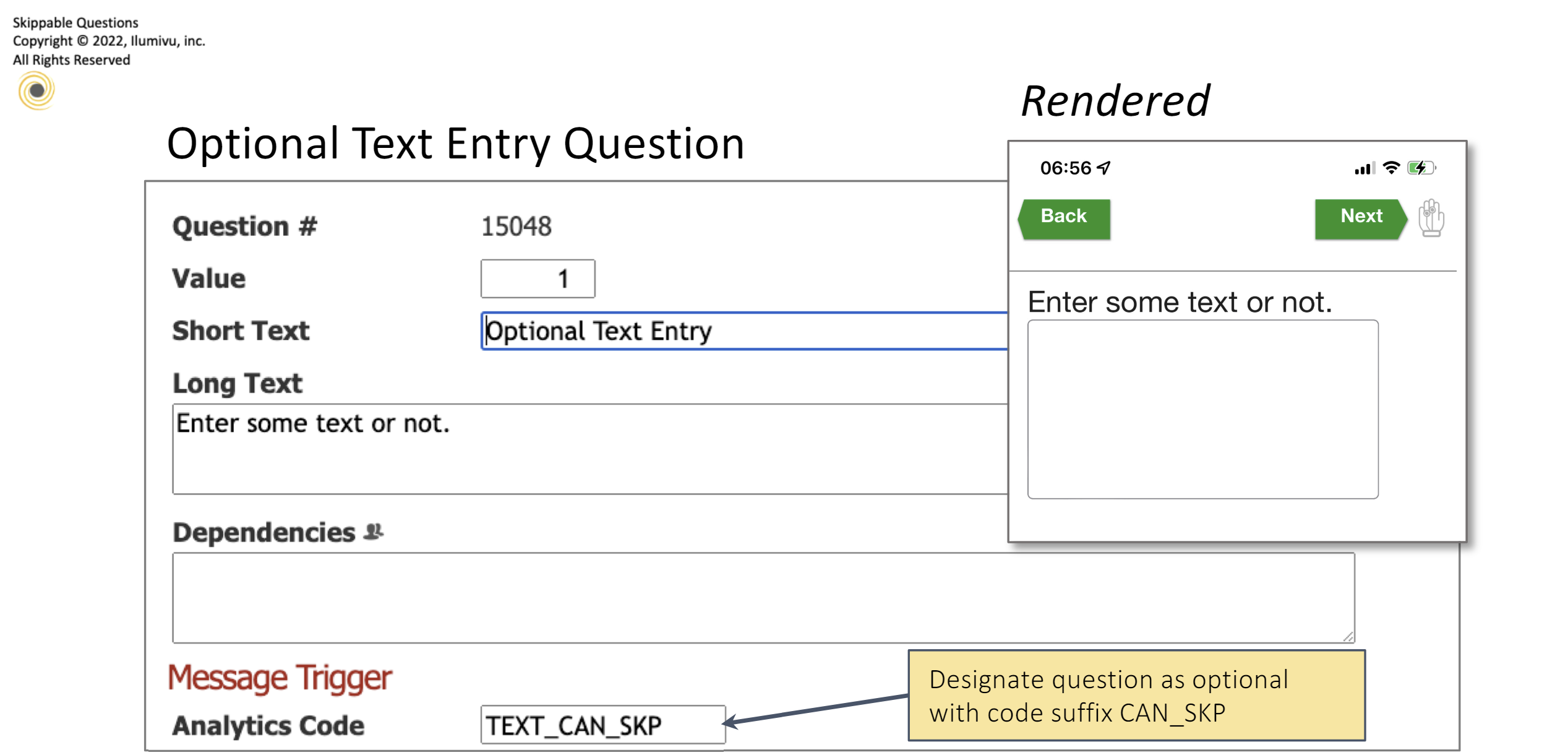
Task: Click the yellow CAN_SKP callout note
Action: 1136,696
